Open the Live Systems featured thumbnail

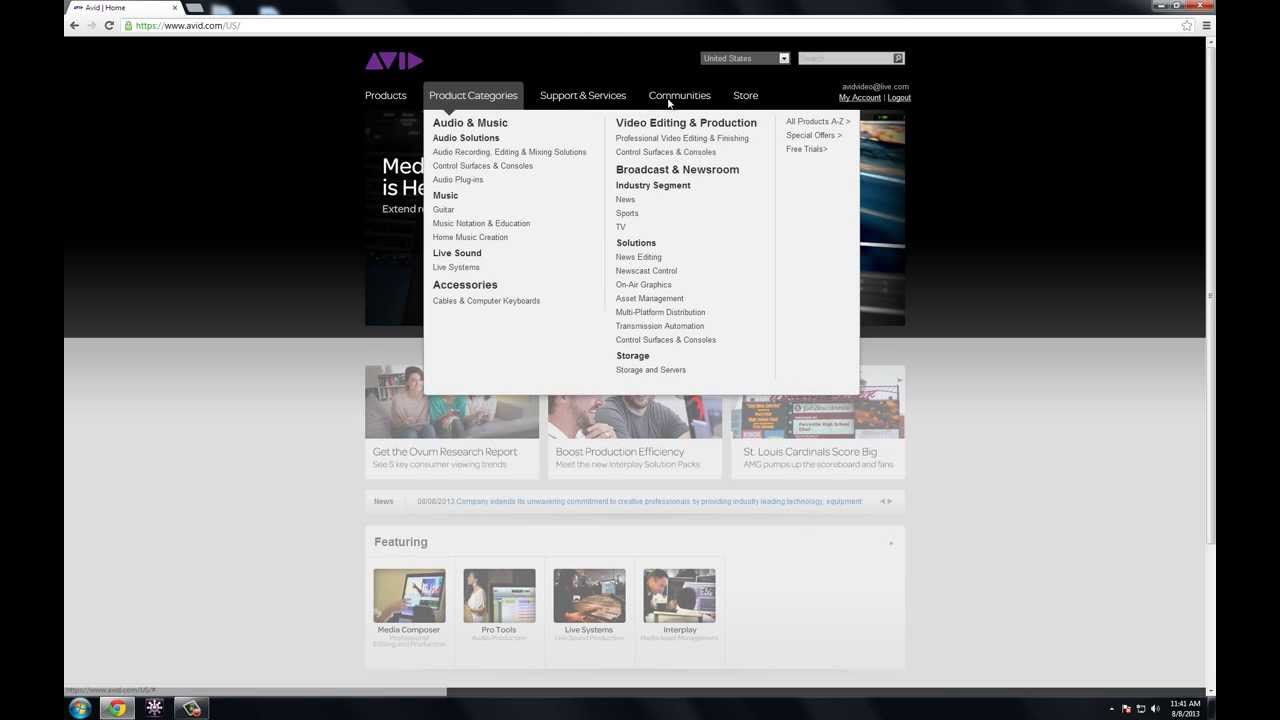[589, 596]
